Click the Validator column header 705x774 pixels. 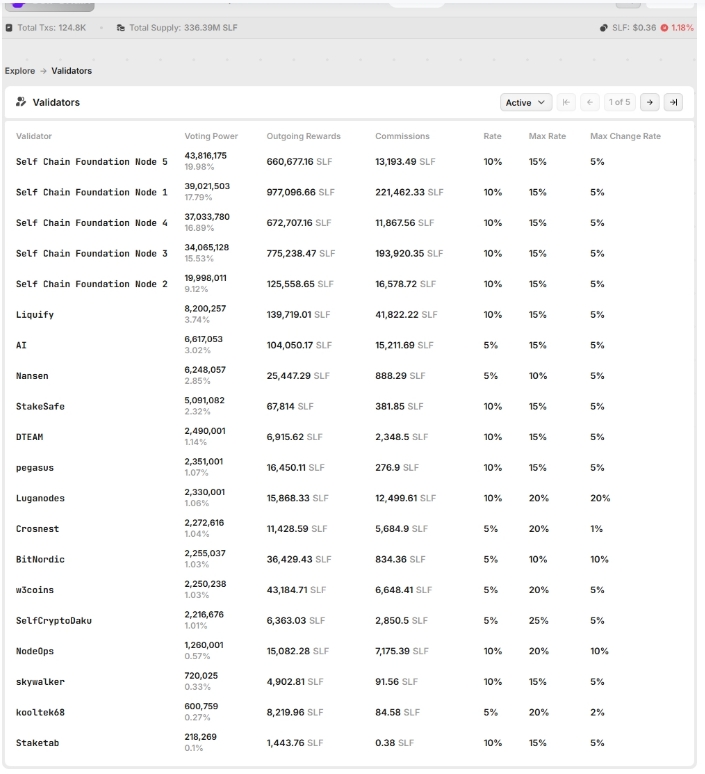(x=34, y=136)
